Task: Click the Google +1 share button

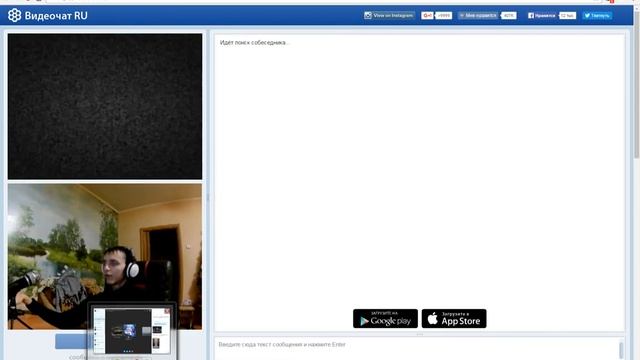Action: click(427, 16)
